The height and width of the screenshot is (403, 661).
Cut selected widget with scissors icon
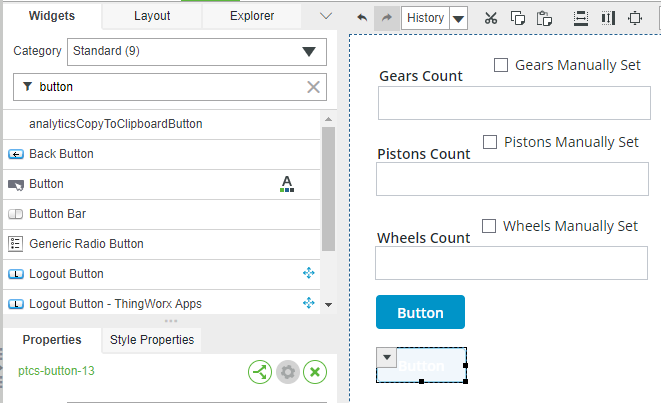(491, 18)
